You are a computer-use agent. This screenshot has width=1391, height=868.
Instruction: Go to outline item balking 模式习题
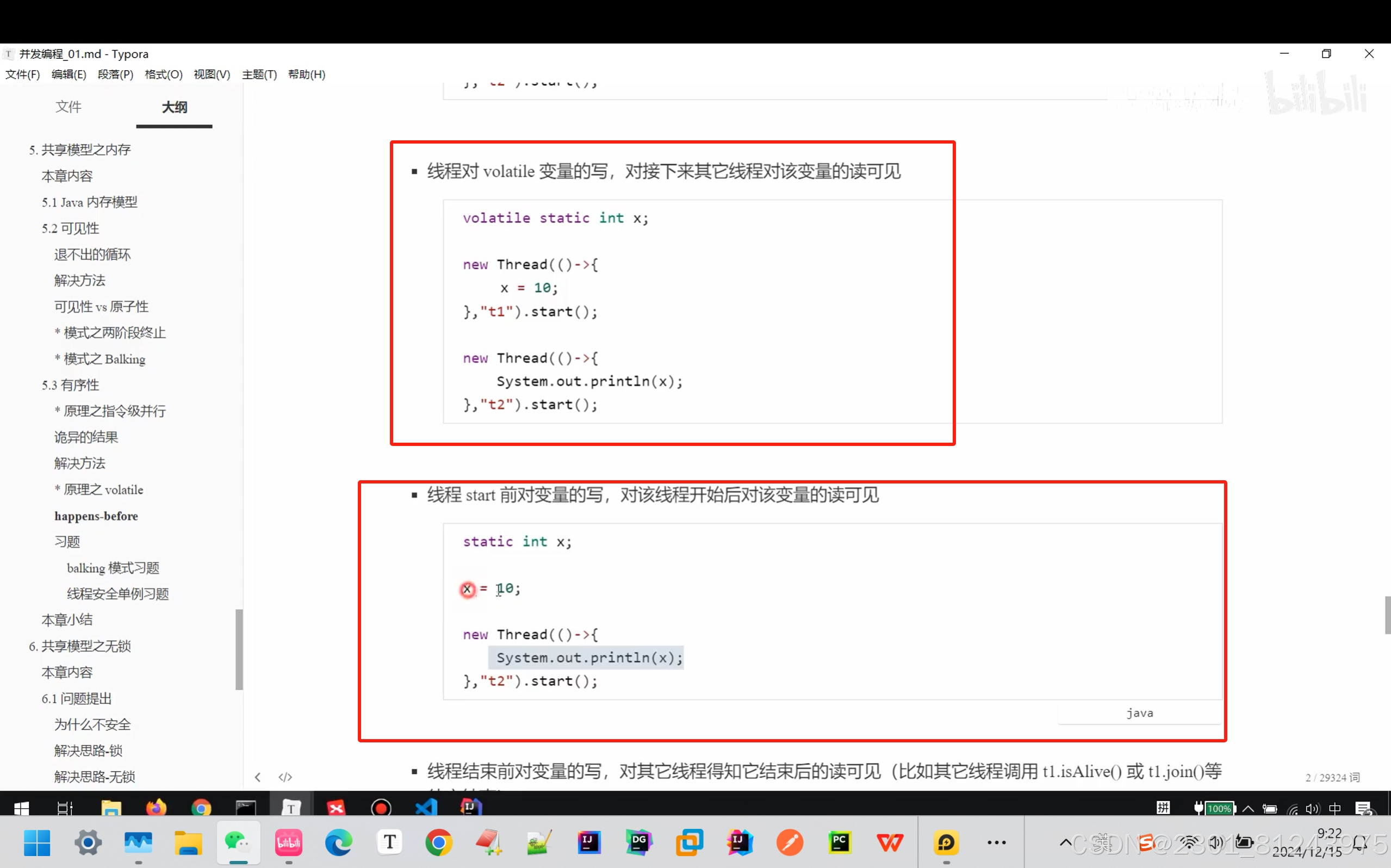click(x=113, y=568)
